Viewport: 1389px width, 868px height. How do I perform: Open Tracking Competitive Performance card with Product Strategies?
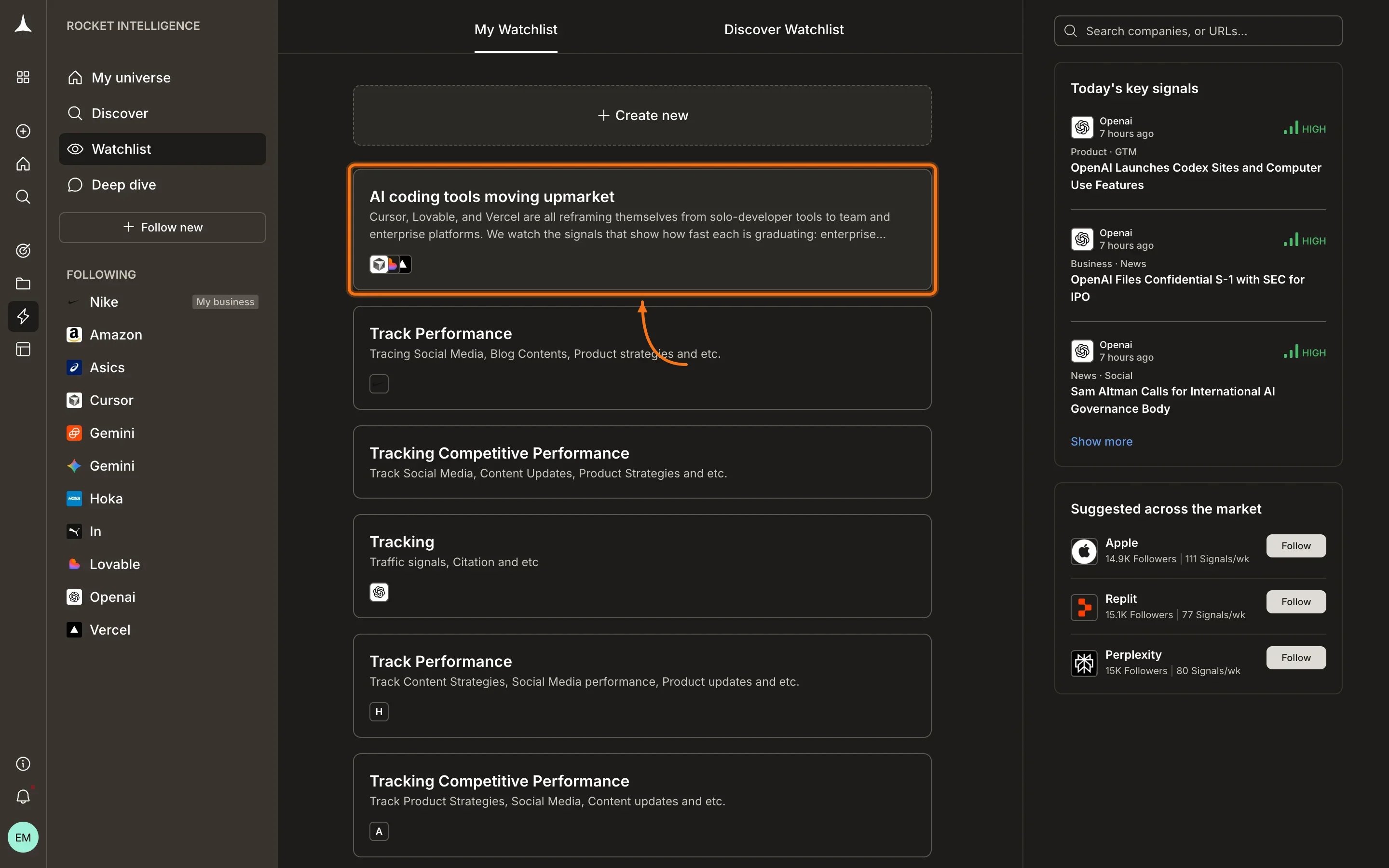642,805
